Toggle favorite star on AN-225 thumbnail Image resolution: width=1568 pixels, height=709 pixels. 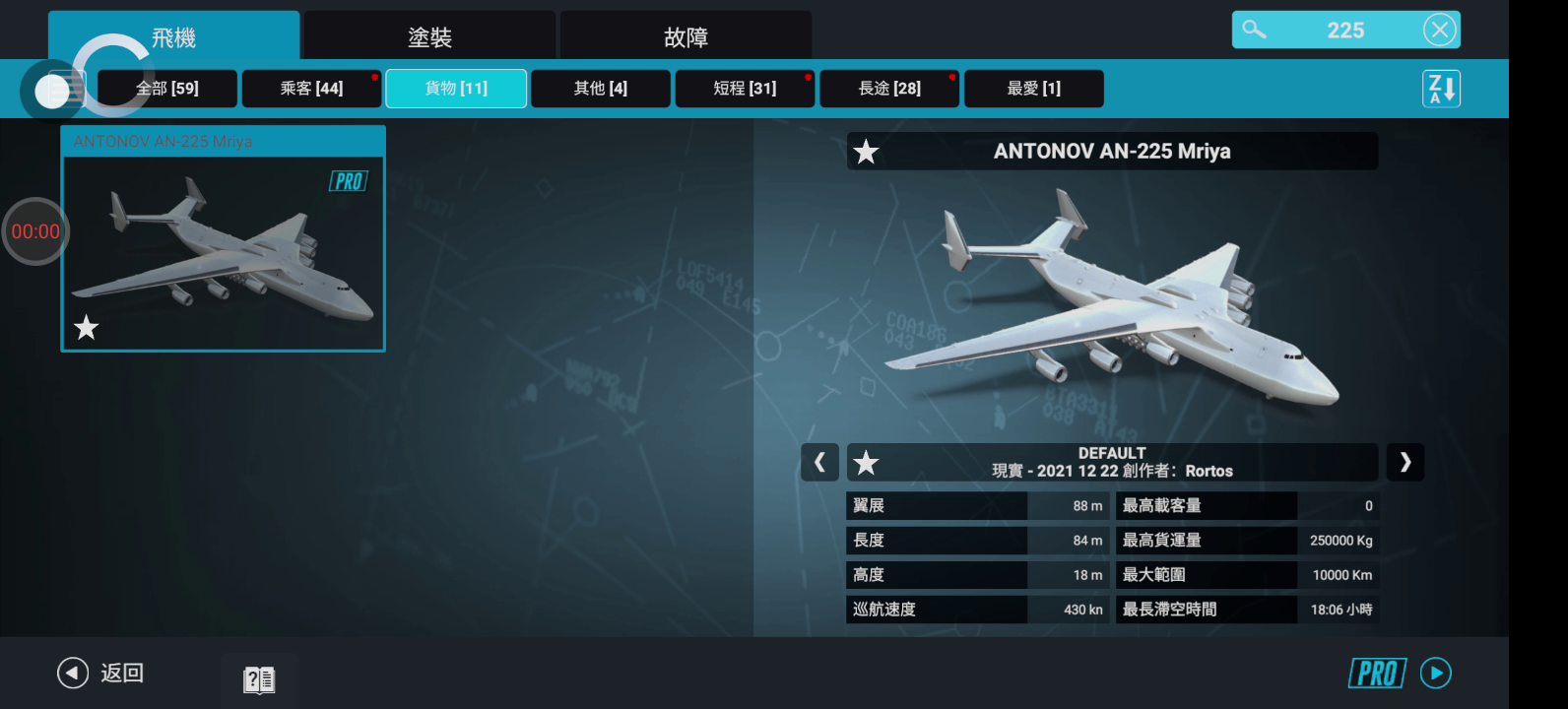[x=87, y=327]
